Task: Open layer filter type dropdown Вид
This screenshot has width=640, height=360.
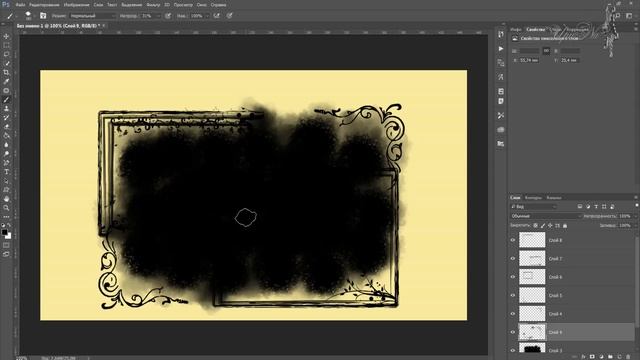Action: (x=533, y=207)
